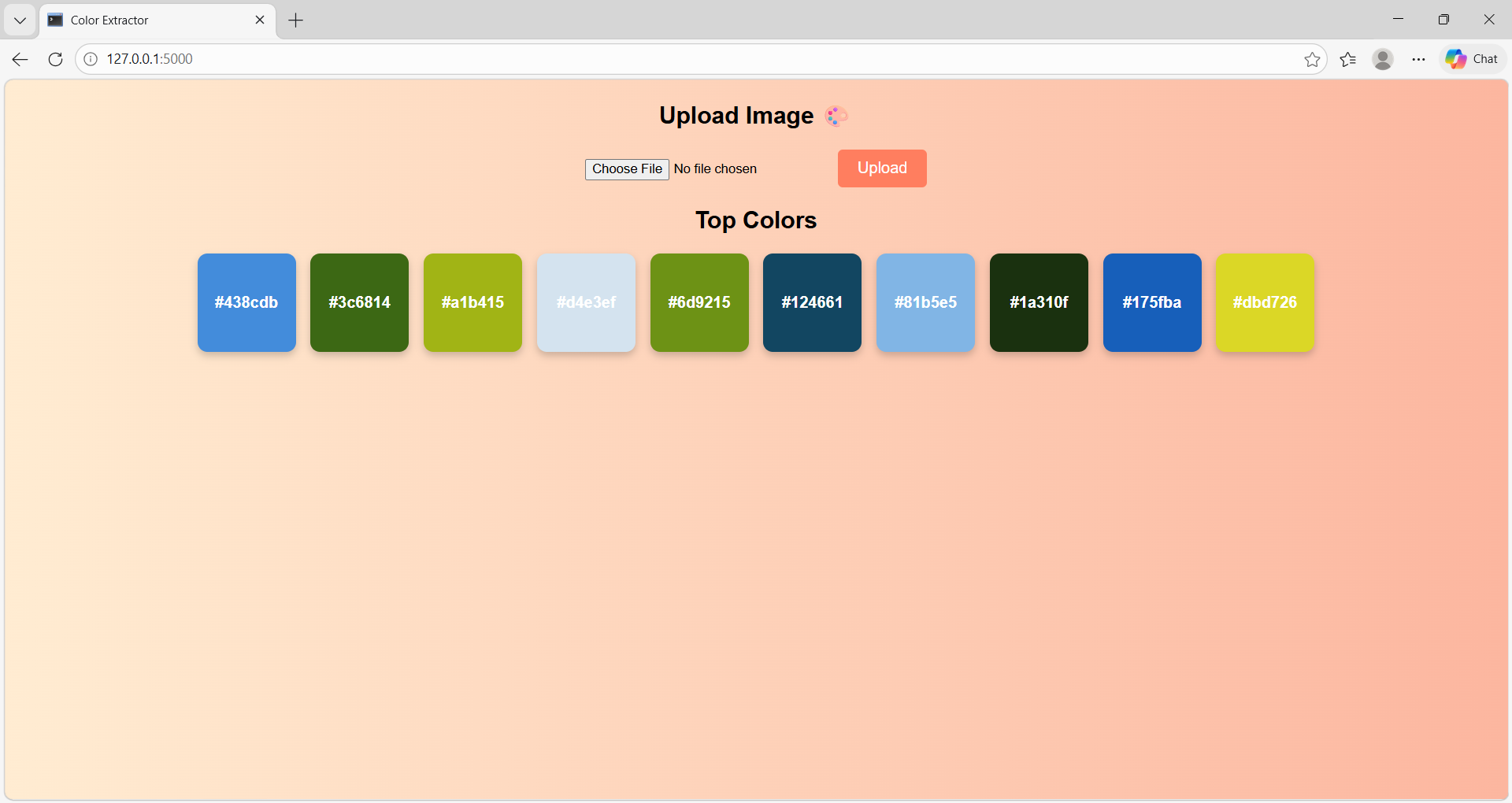The height and width of the screenshot is (803, 1512).
Task: Click the Choose File button
Action: (626, 168)
